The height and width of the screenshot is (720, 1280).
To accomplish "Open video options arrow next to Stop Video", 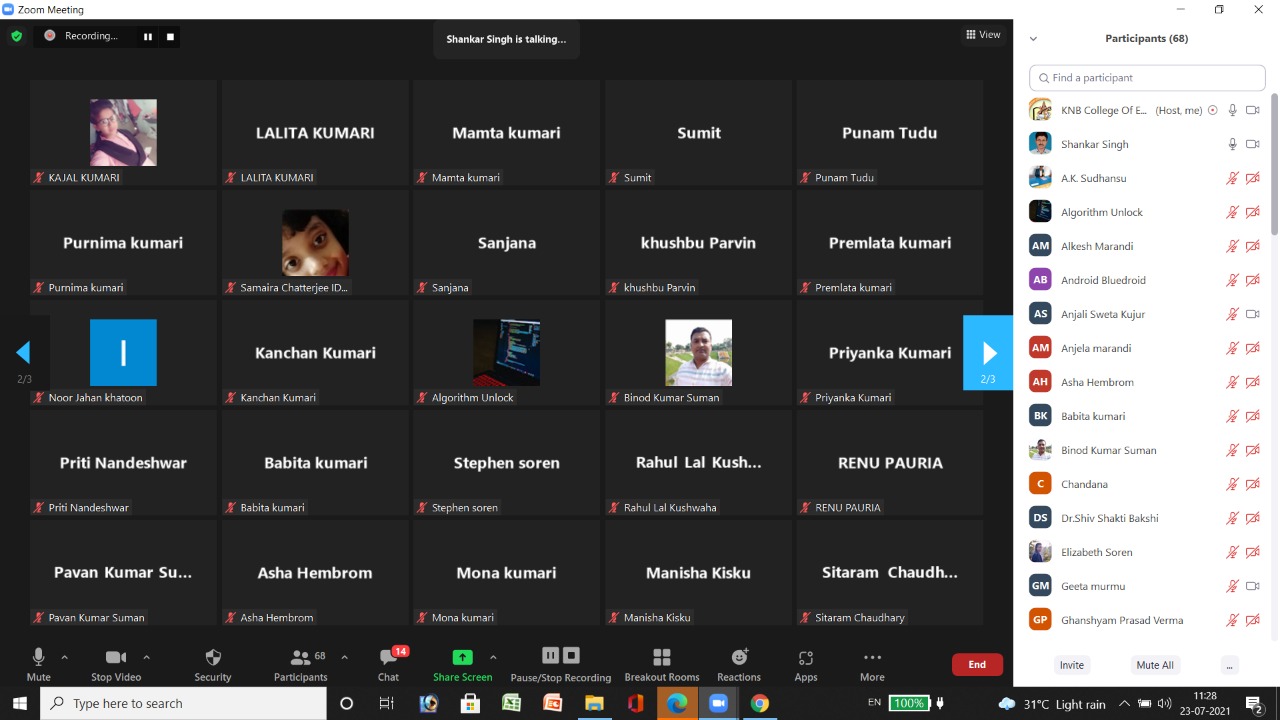I will coord(146,657).
